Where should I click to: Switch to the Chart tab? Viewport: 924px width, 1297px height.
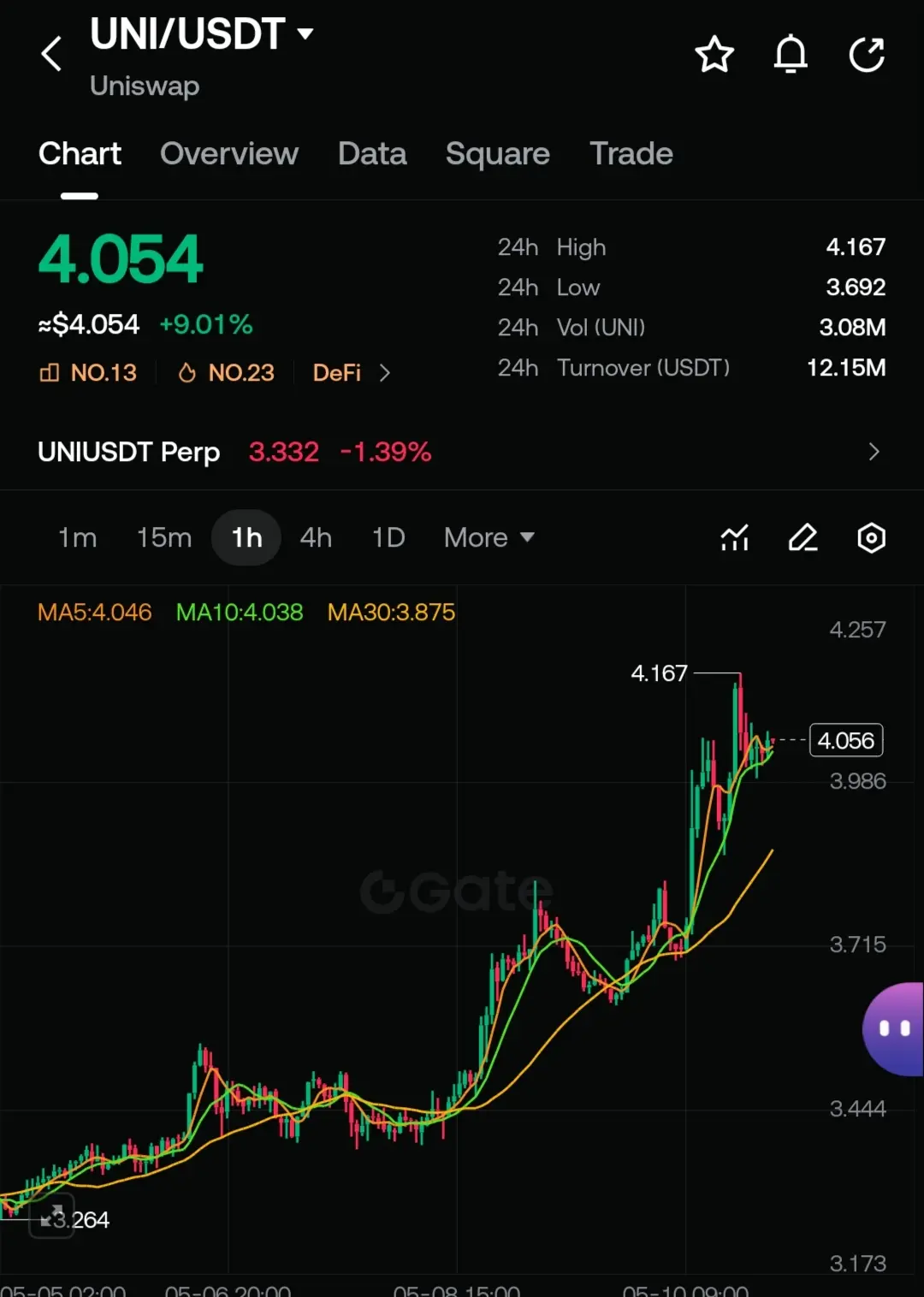(x=80, y=154)
